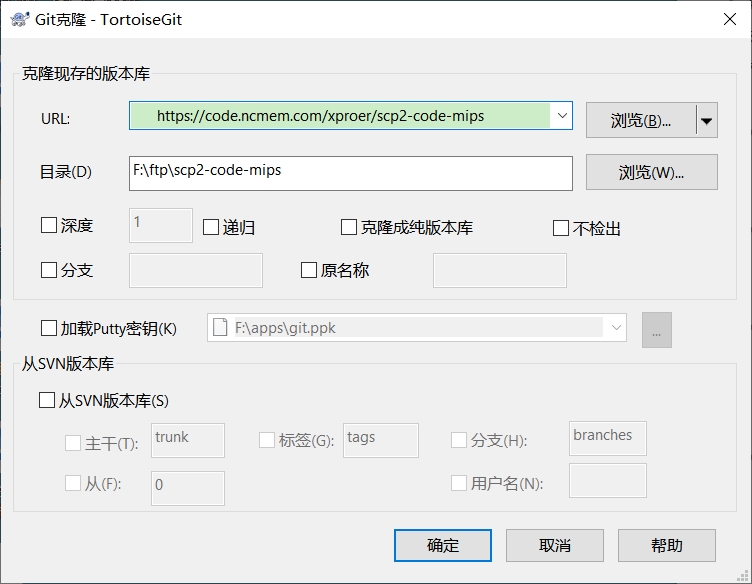Toggle the 原名称 origin name checkbox
This screenshot has width=752, height=584.
pyautogui.click(x=309, y=270)
